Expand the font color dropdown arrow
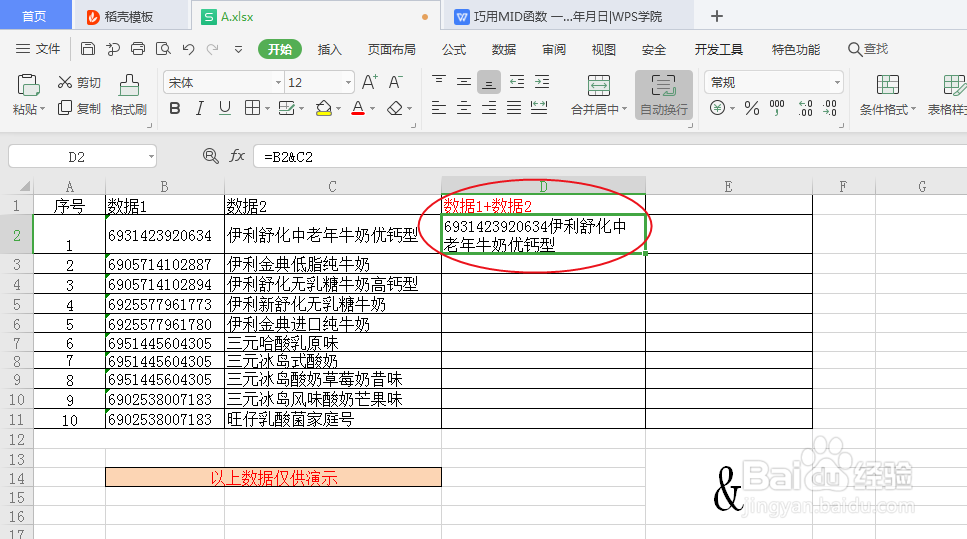967x539 pixels. click(x=372, y=109)
